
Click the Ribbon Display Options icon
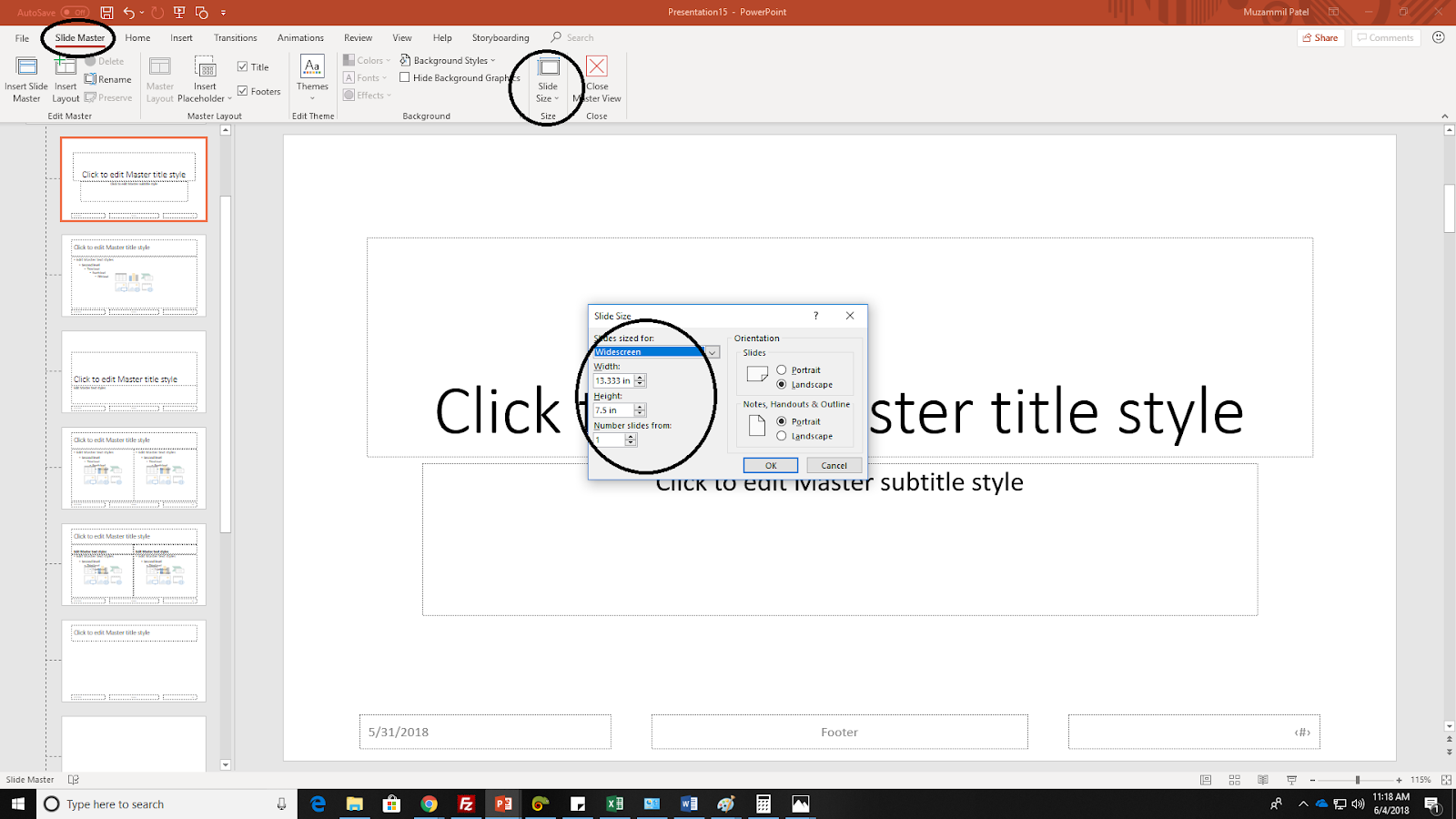(x=1333, y=12)
